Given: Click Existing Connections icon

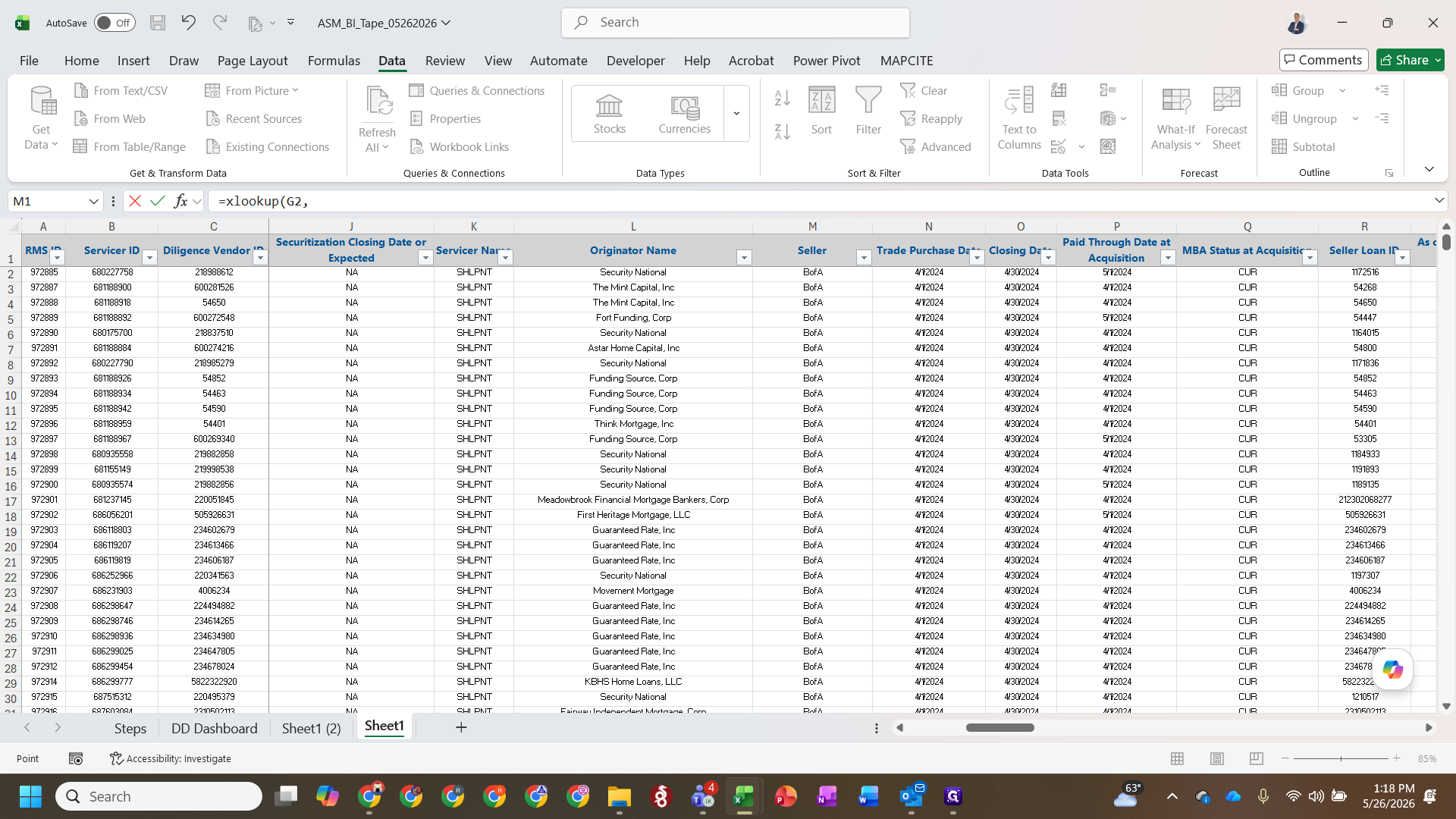Looking at the screenshot, I should click(x=213, y=146).
